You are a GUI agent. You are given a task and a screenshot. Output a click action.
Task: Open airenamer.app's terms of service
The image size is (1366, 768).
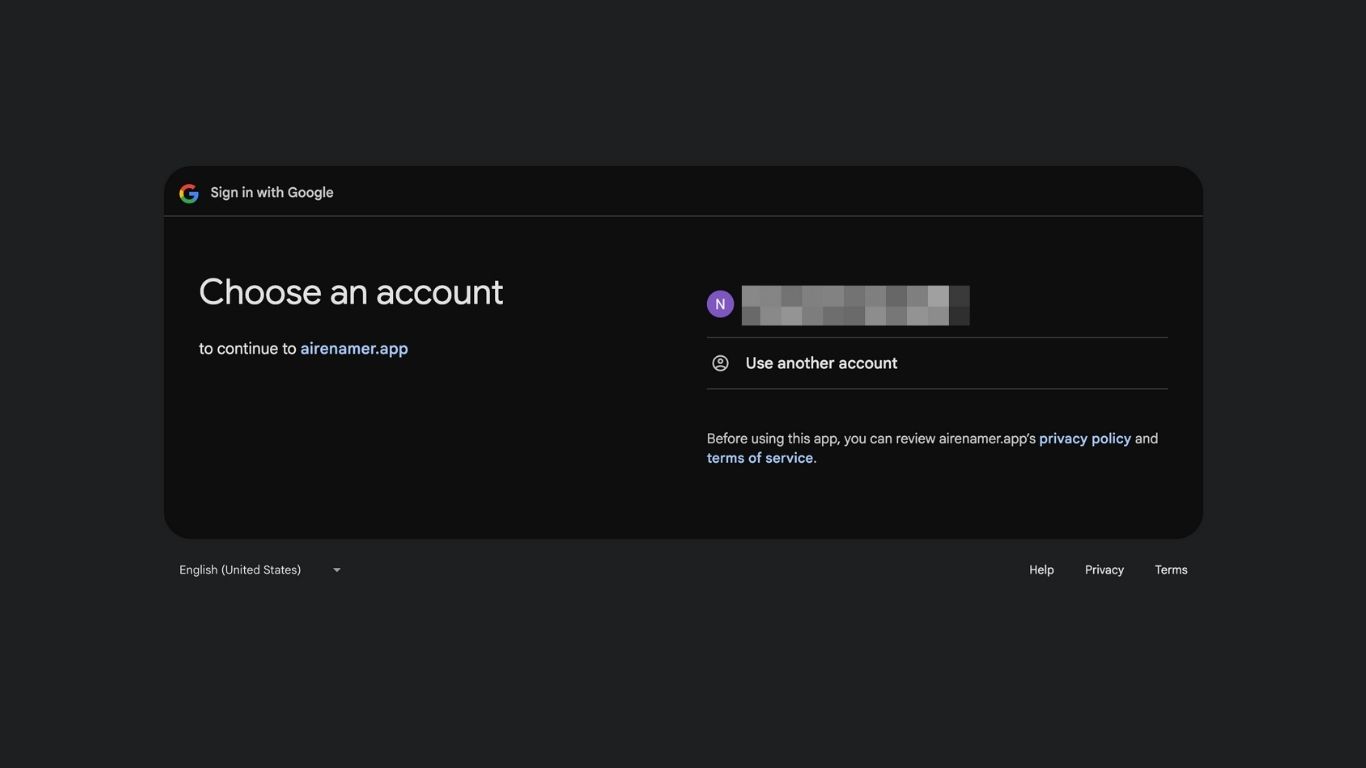(x=760, y=457)
